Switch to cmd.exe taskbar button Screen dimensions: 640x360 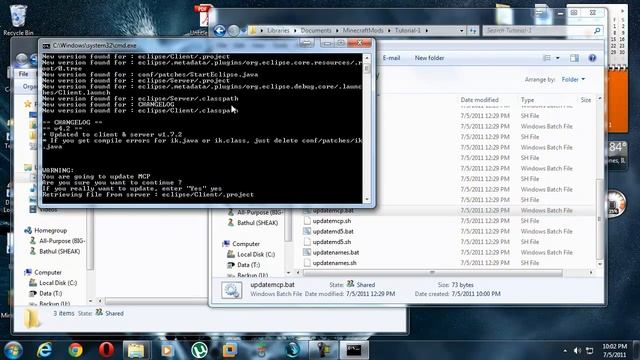[354, 350]
